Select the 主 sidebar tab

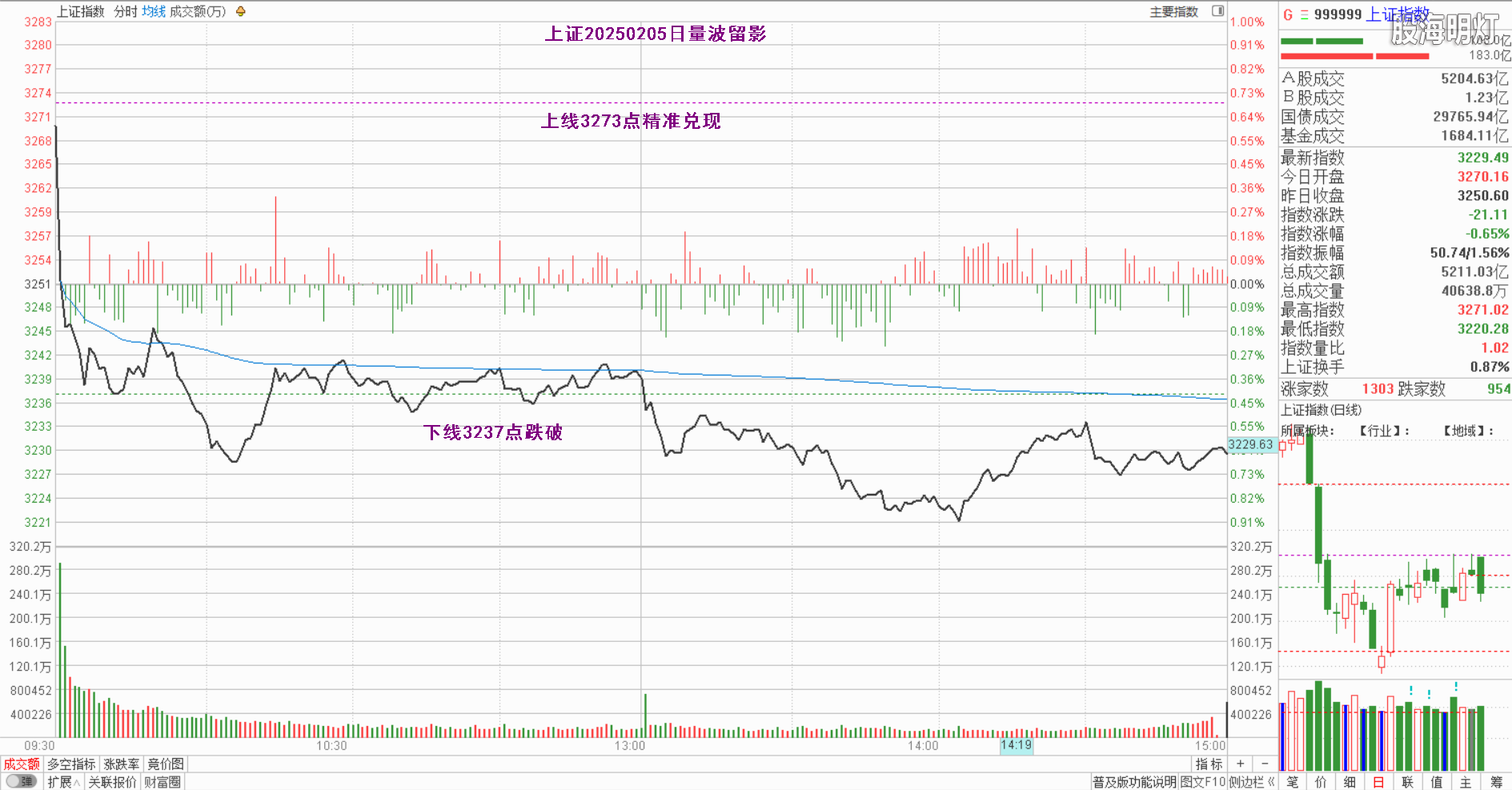point(1466,782)
